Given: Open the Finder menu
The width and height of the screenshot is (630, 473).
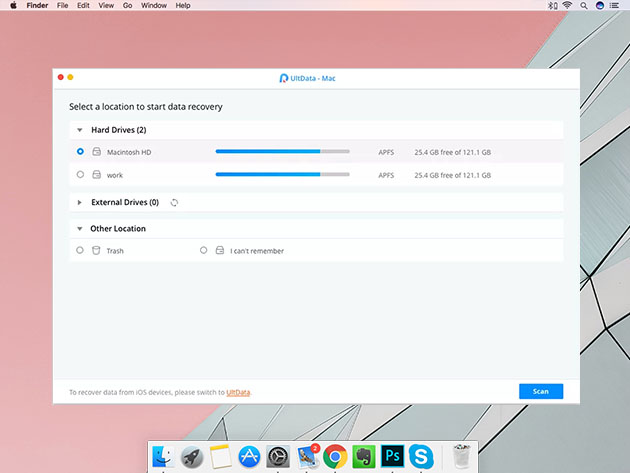Looking at the screenshot, I should 37,5.
